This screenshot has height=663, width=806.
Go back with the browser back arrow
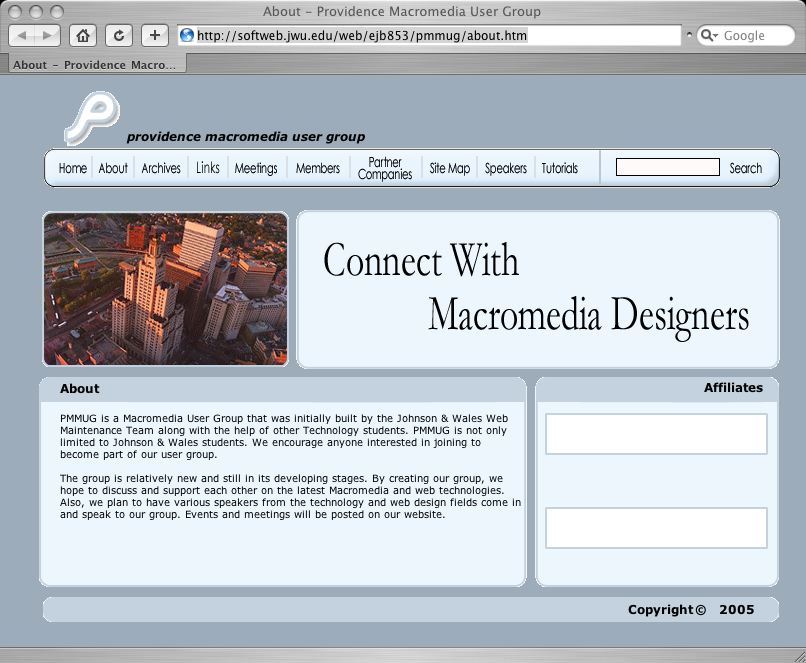[22, 35]
